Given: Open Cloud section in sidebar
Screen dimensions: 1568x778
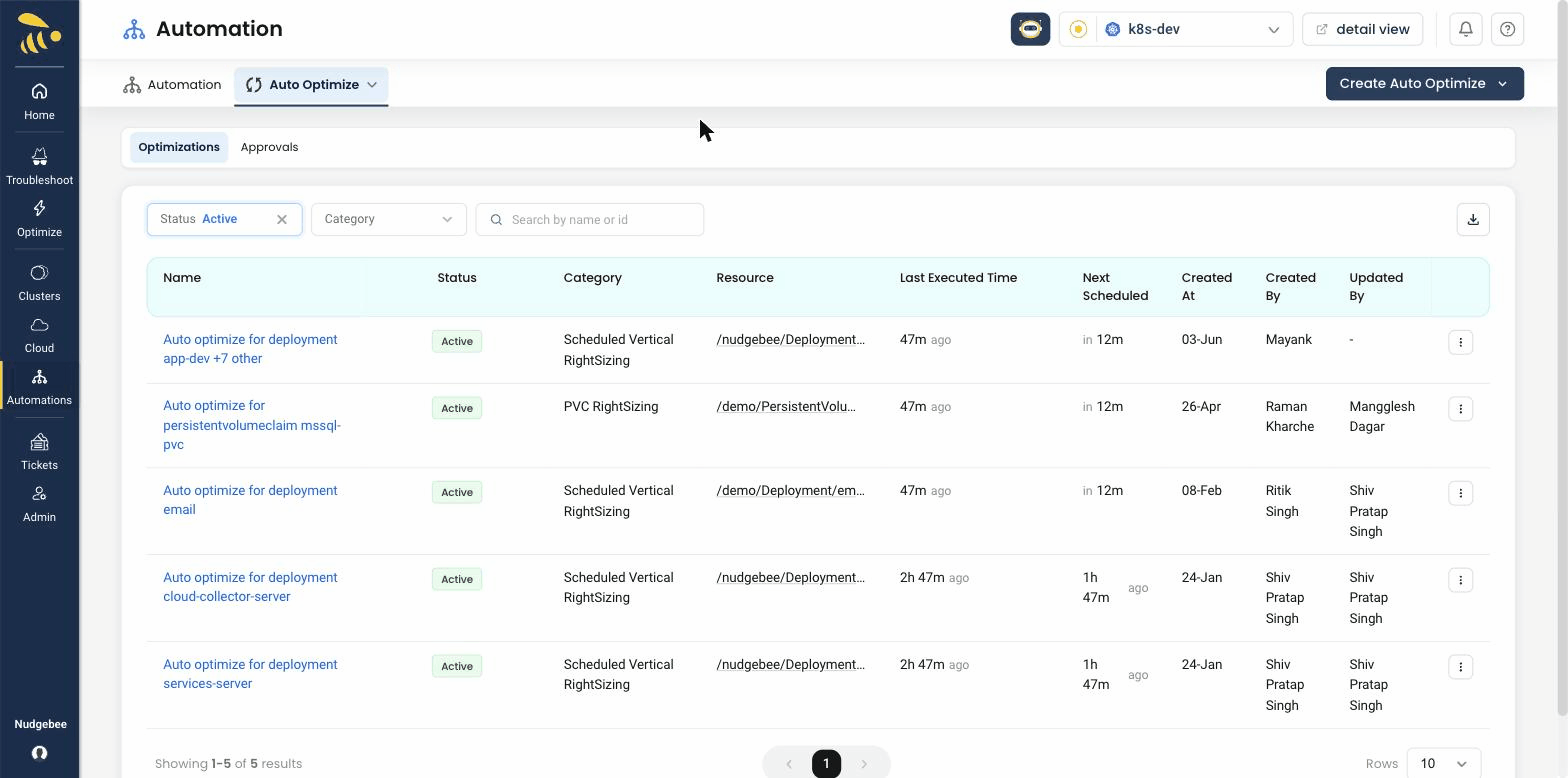Looking at the screenshot, I should click(x=39, y=334).
